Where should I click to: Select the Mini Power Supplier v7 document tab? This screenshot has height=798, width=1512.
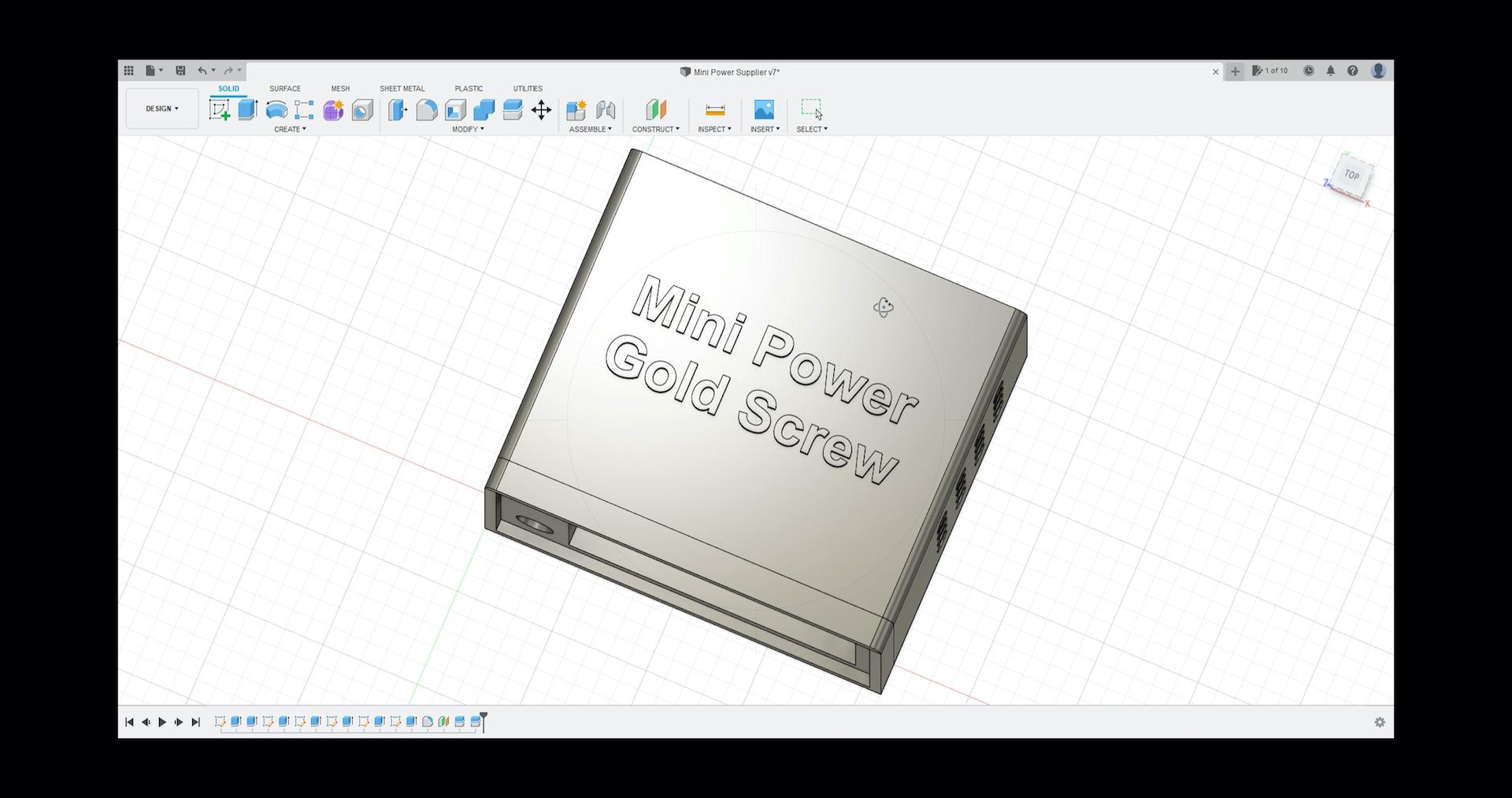(730, 72)
